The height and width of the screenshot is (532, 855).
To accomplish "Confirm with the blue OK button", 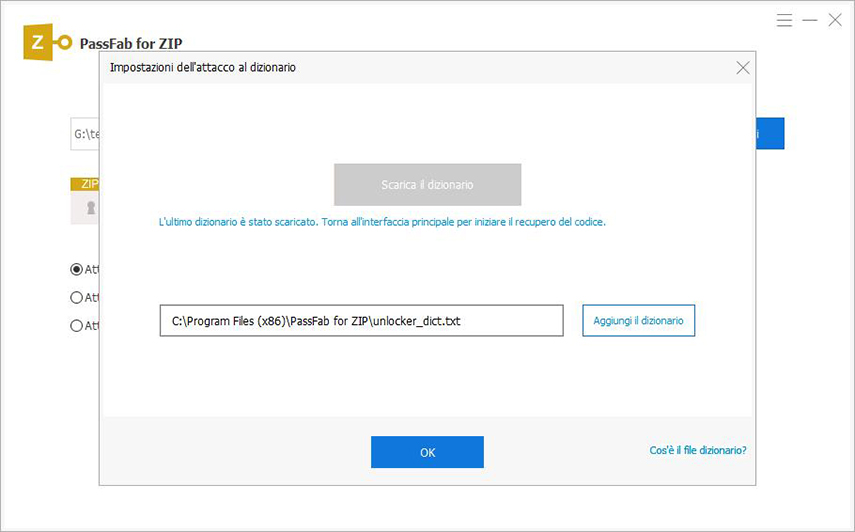I will pyautogui.click(x=427, y=452).
